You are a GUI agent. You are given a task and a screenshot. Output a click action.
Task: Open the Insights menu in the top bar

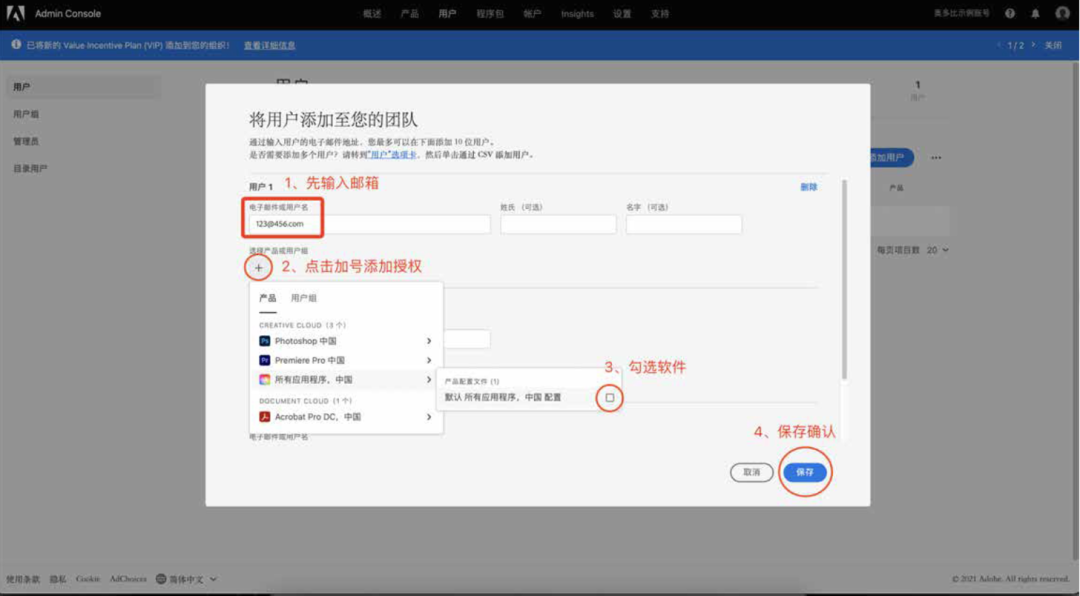tap(577, 13)
